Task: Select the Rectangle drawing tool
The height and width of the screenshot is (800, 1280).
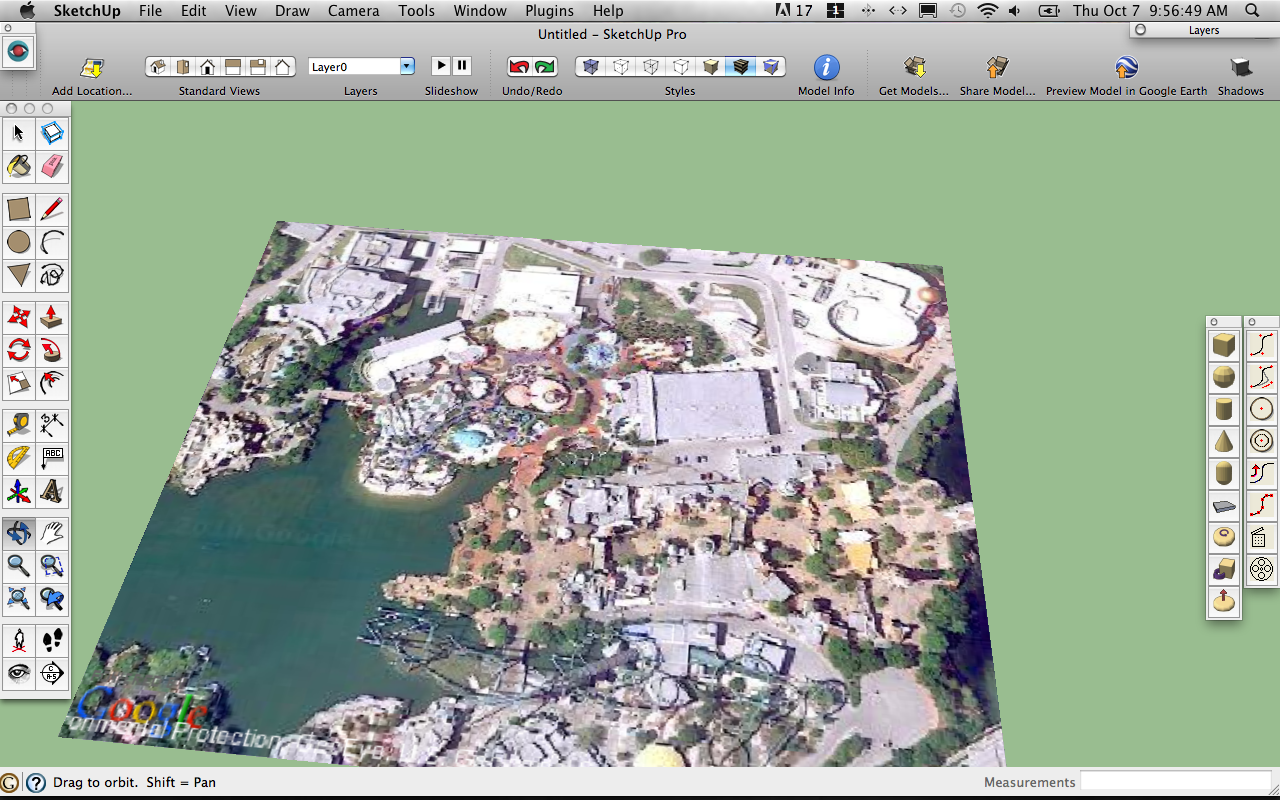Action: click(x=18, y=208)
